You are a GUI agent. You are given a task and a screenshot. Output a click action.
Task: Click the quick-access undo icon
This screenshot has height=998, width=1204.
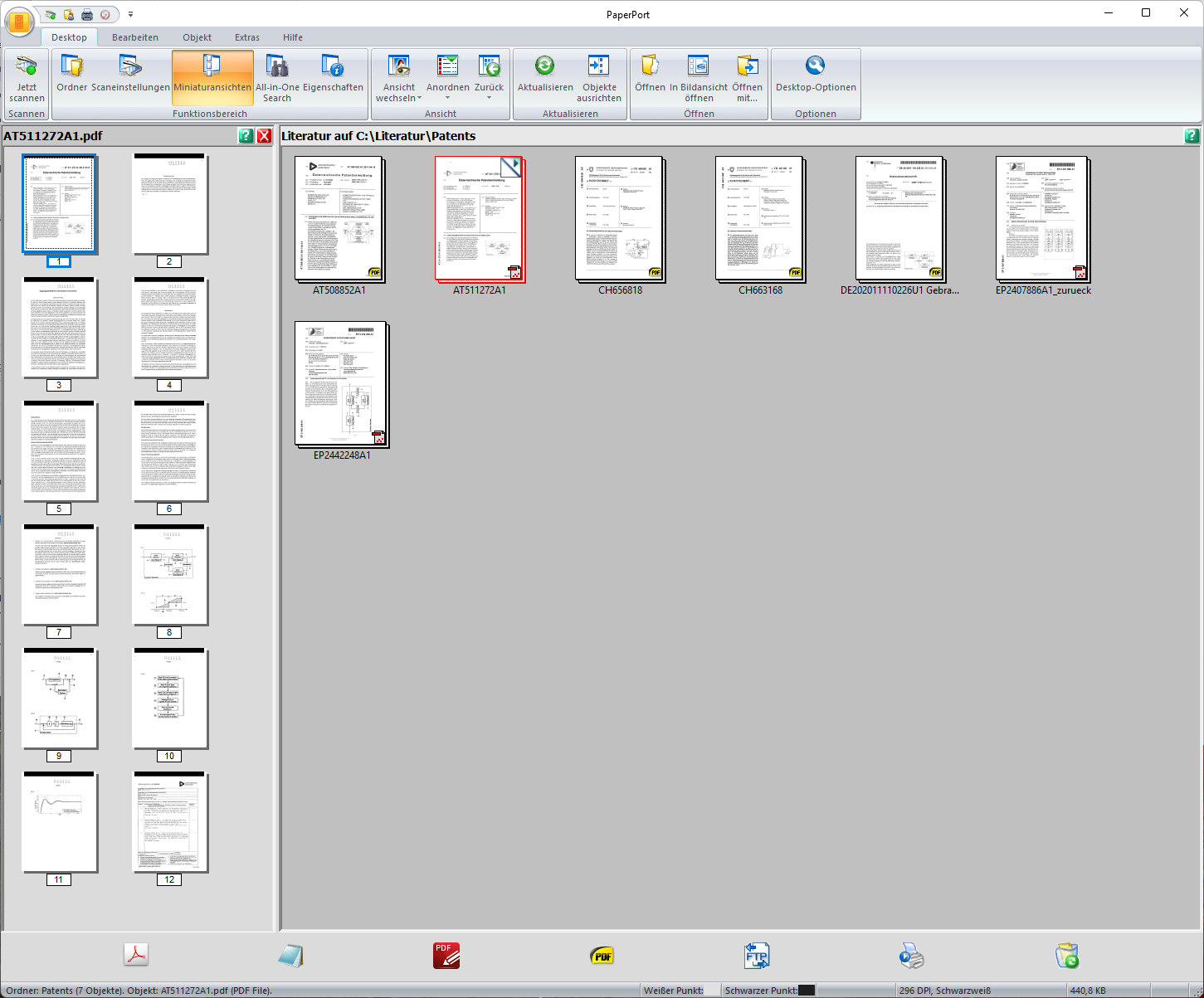(x=105, y=15)
